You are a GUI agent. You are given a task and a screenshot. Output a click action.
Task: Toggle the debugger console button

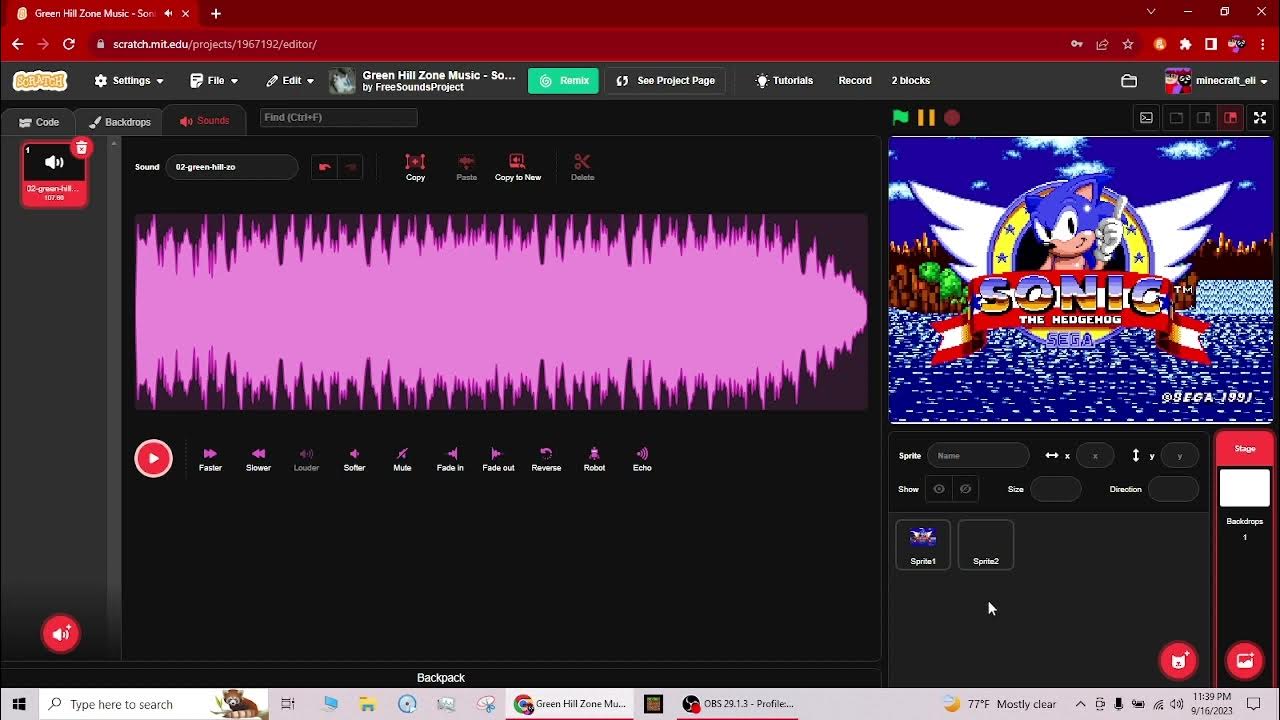[1146, 117]
